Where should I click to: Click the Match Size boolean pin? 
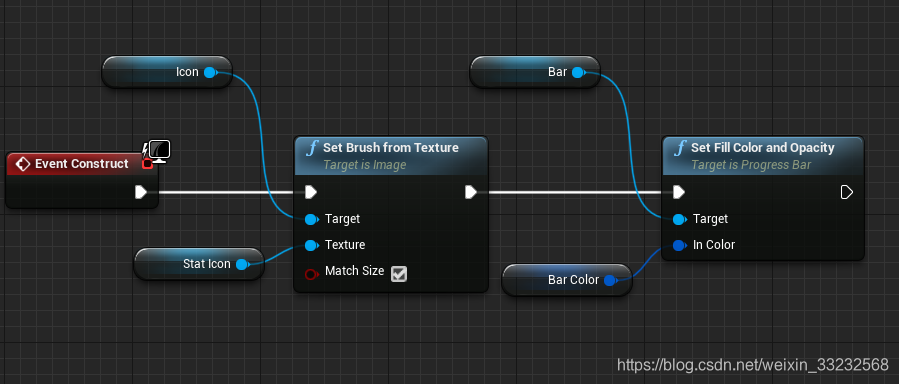[311, 275]
